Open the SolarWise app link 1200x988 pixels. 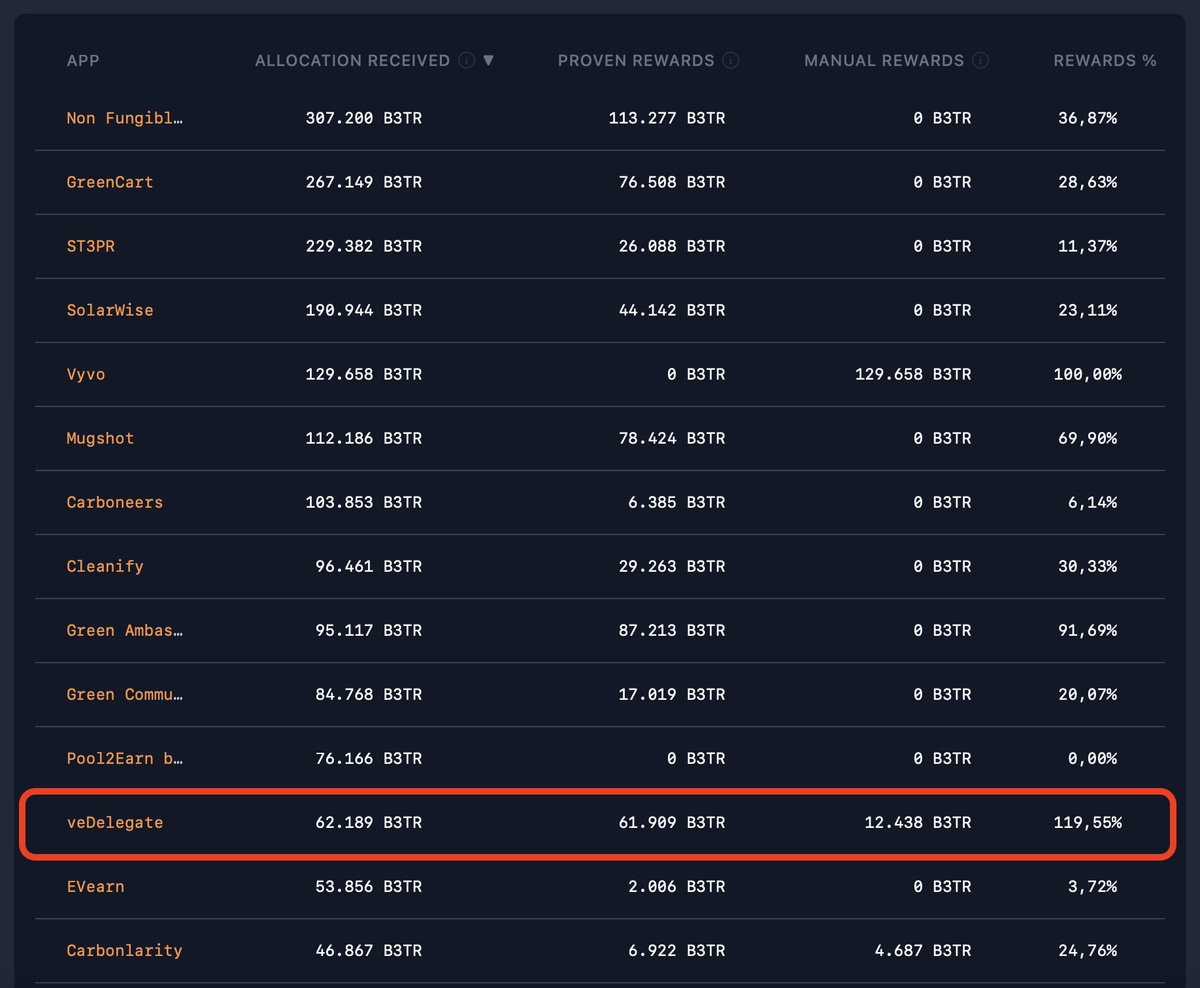[110, 310]
